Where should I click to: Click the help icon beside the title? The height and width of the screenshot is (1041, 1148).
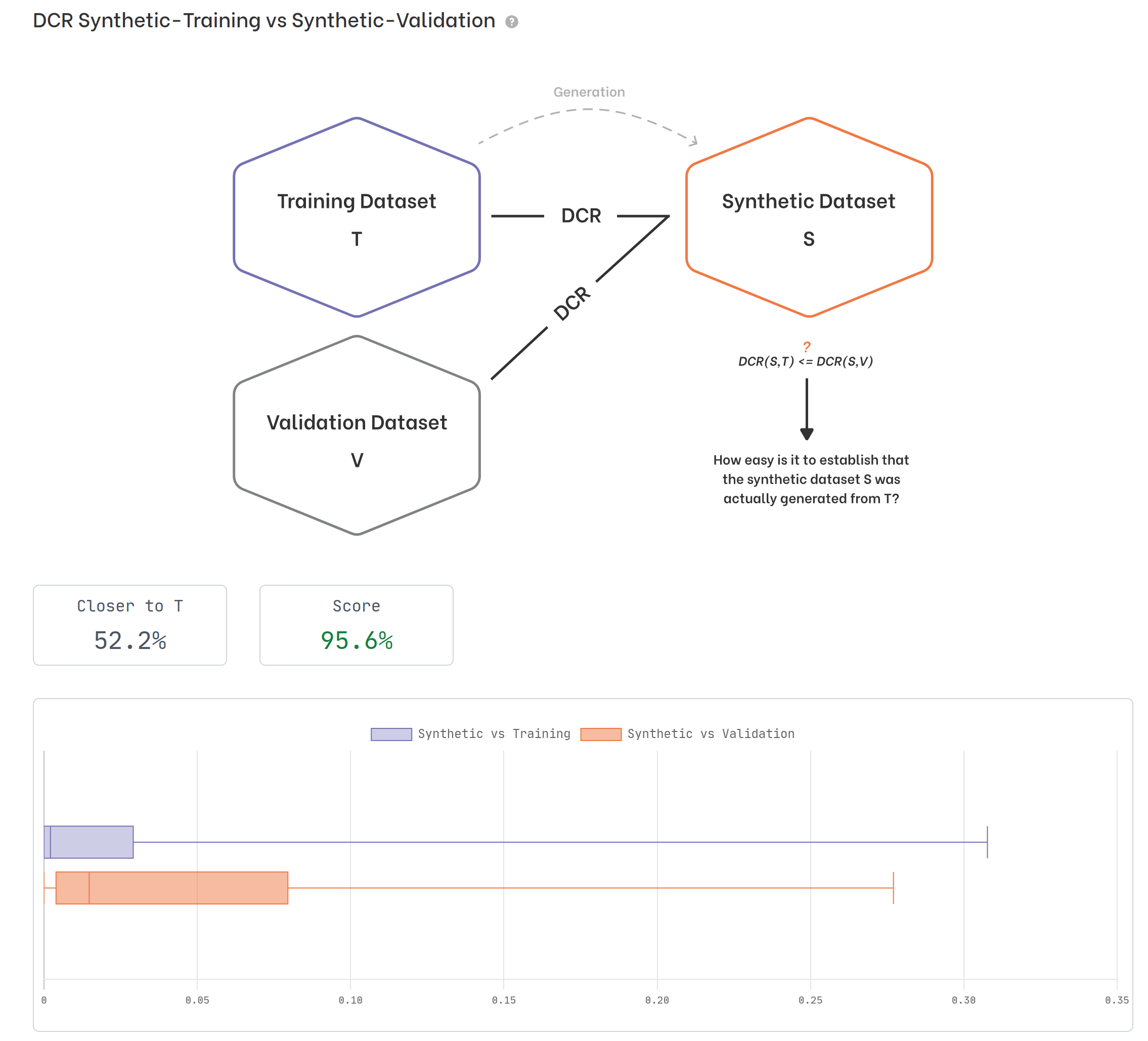pos(511,22)
